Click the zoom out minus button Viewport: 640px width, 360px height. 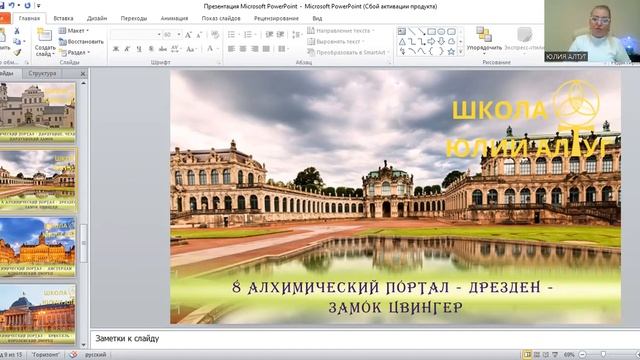point(582,355)
